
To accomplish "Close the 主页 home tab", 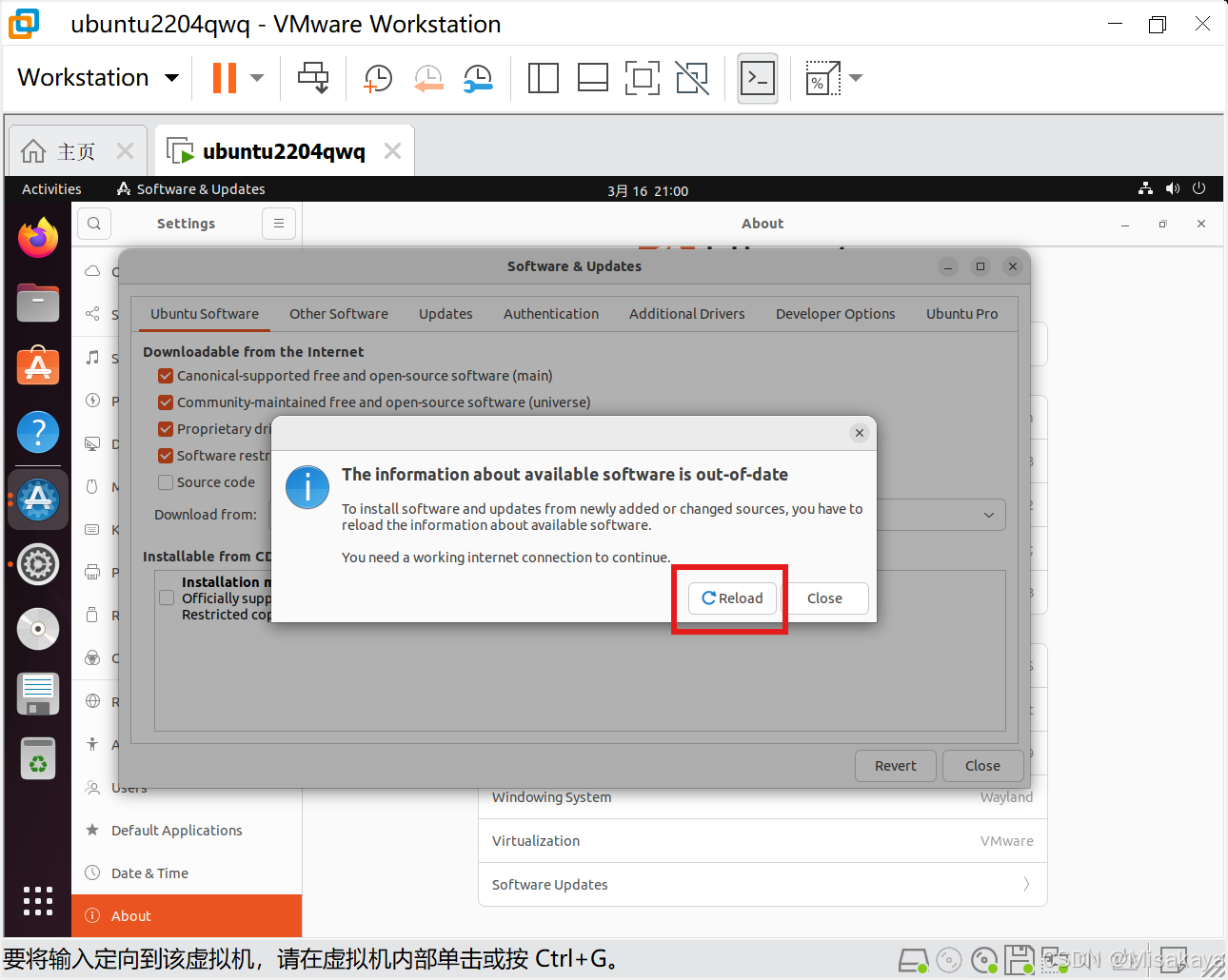I will [x=125, y=150].
